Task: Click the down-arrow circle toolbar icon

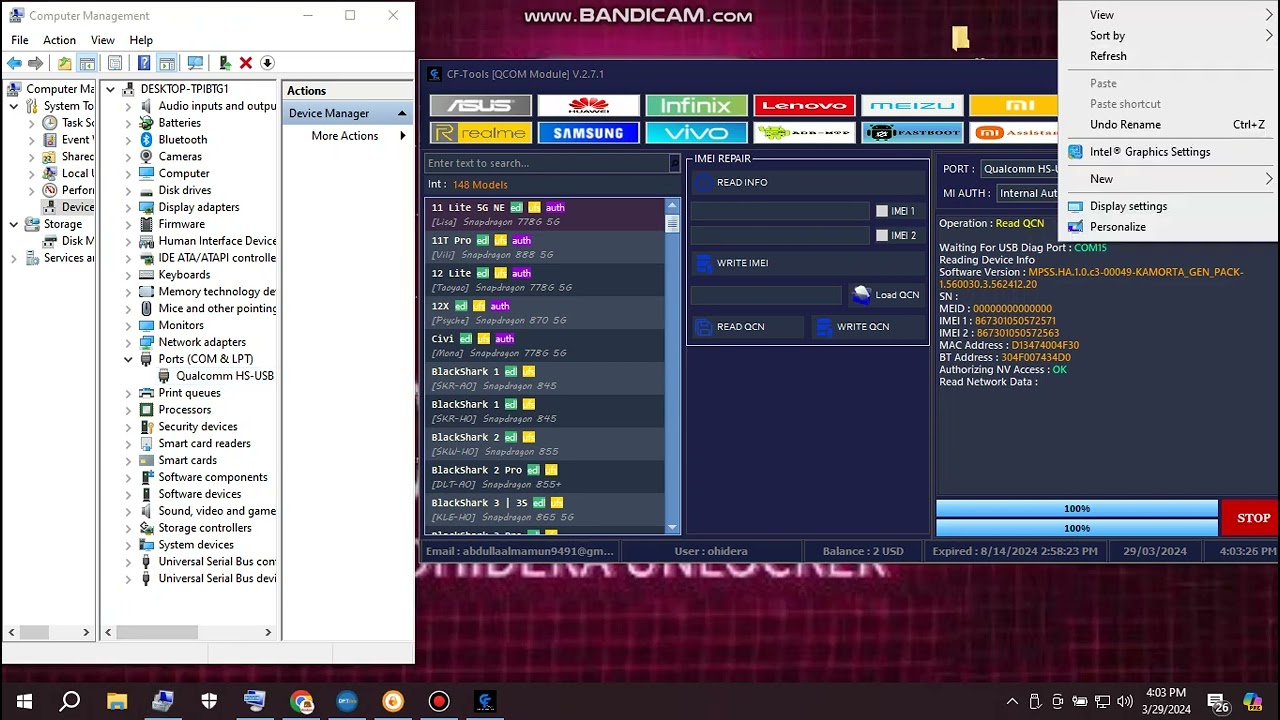Action: tap(267, 63)
